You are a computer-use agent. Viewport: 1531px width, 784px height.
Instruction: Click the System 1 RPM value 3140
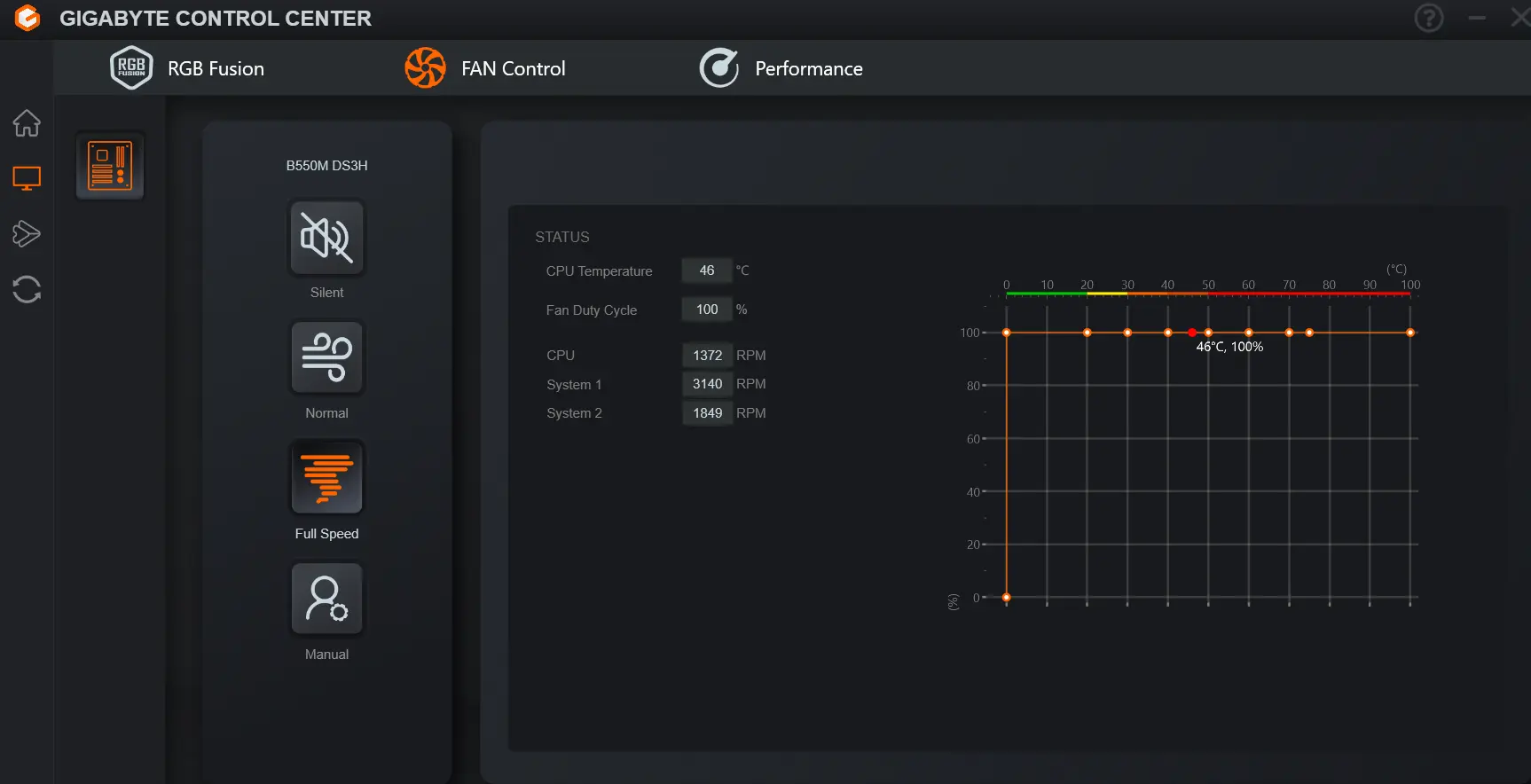coord(707,384)
